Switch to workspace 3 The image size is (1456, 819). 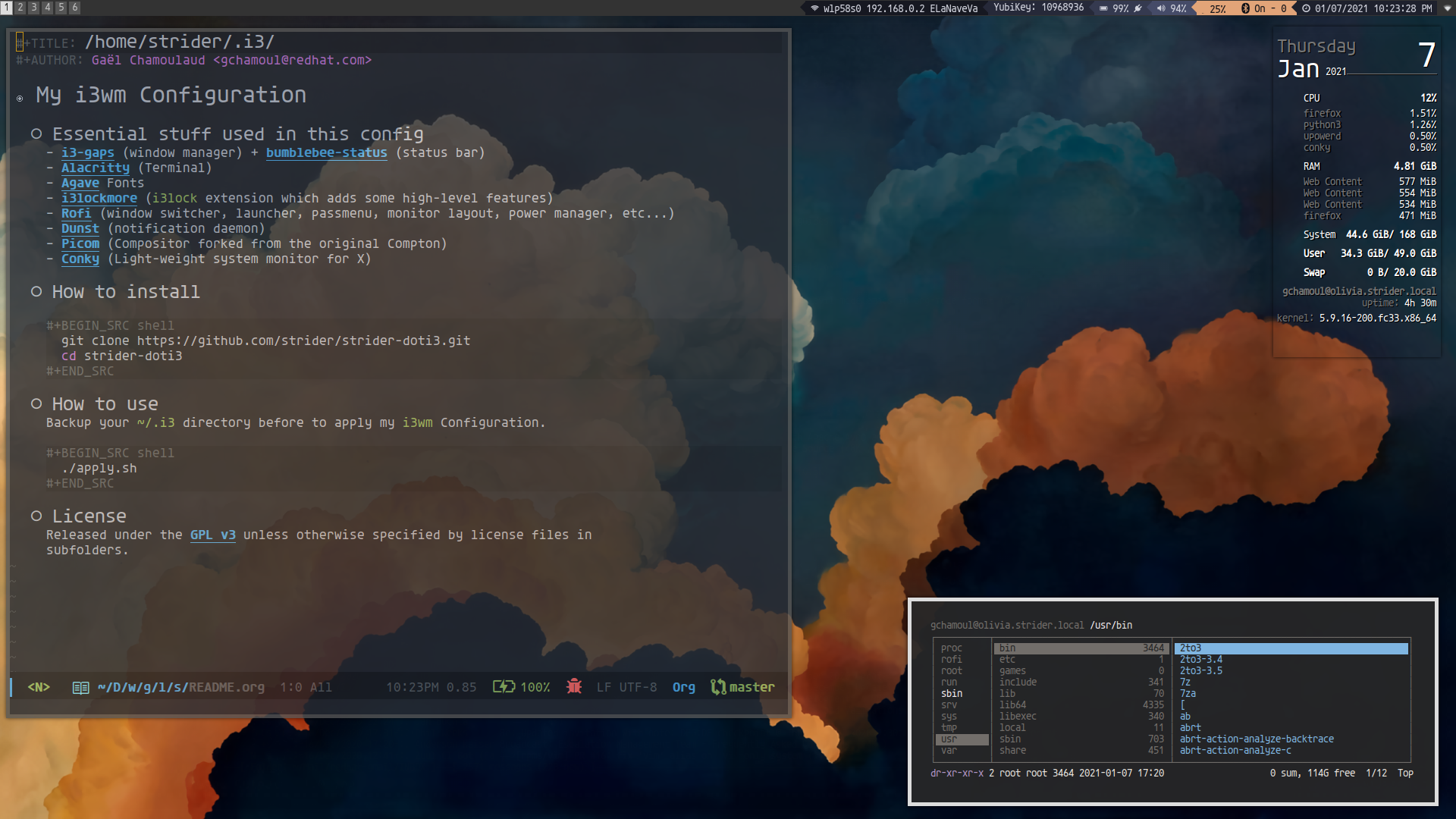coord(34,8)
